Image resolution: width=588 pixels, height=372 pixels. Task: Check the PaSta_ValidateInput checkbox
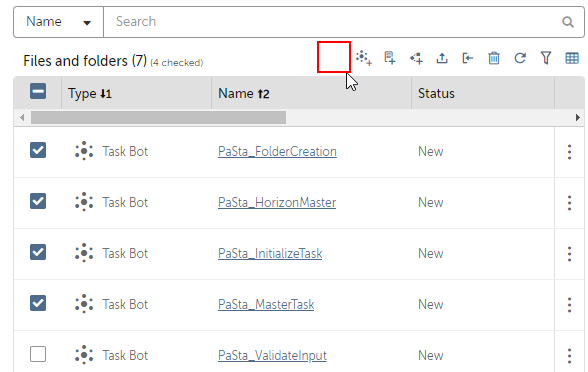[x=38, y=354]
